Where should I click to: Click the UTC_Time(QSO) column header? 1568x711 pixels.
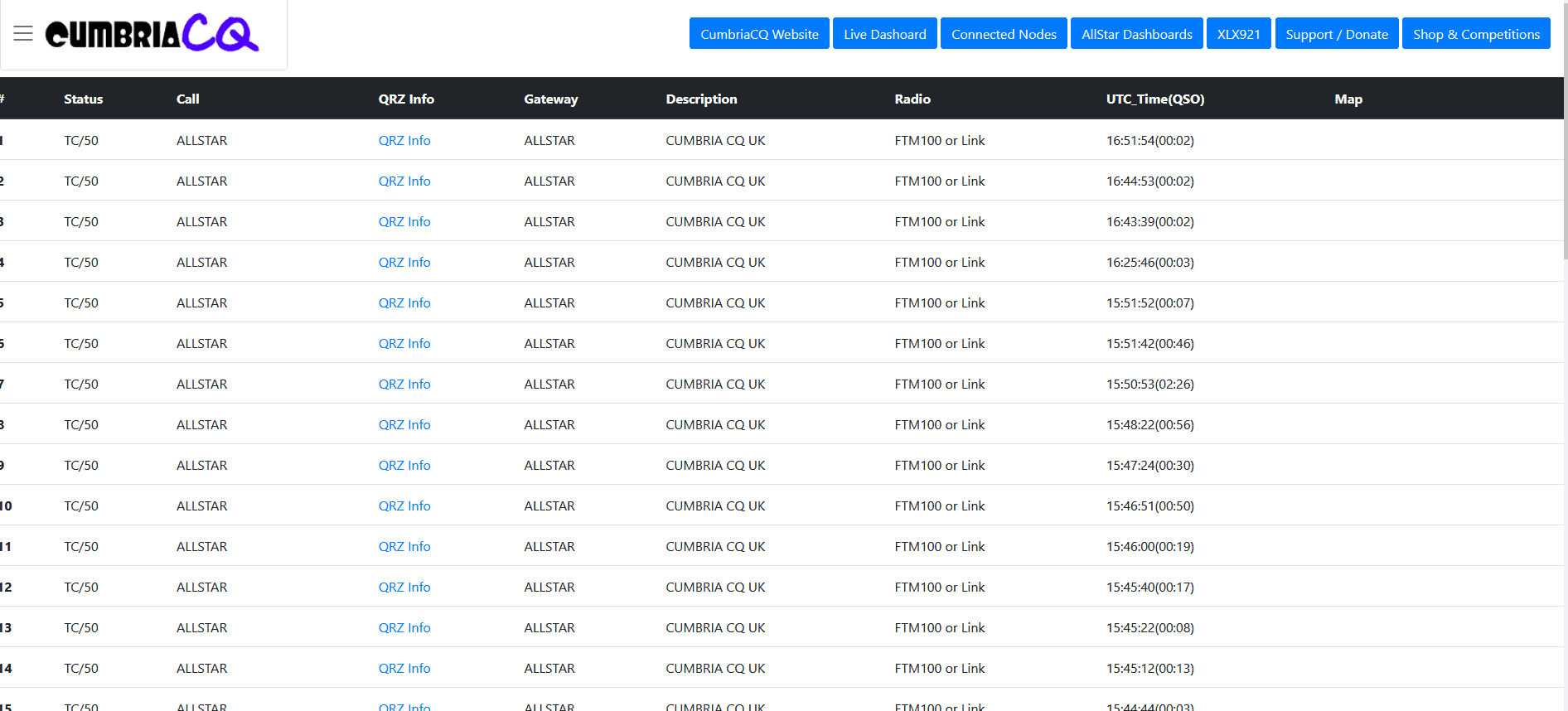point(1154,99)
